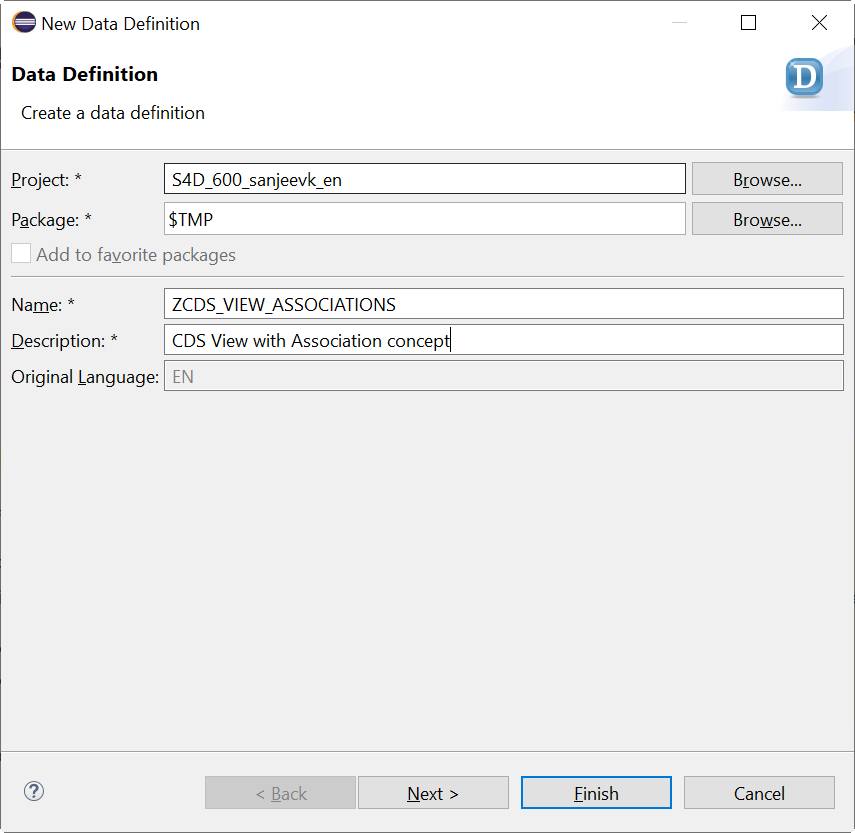Screen dimensions: 855x833
Task: Close the dialog with the X button
Action: [x=819, y=23]
